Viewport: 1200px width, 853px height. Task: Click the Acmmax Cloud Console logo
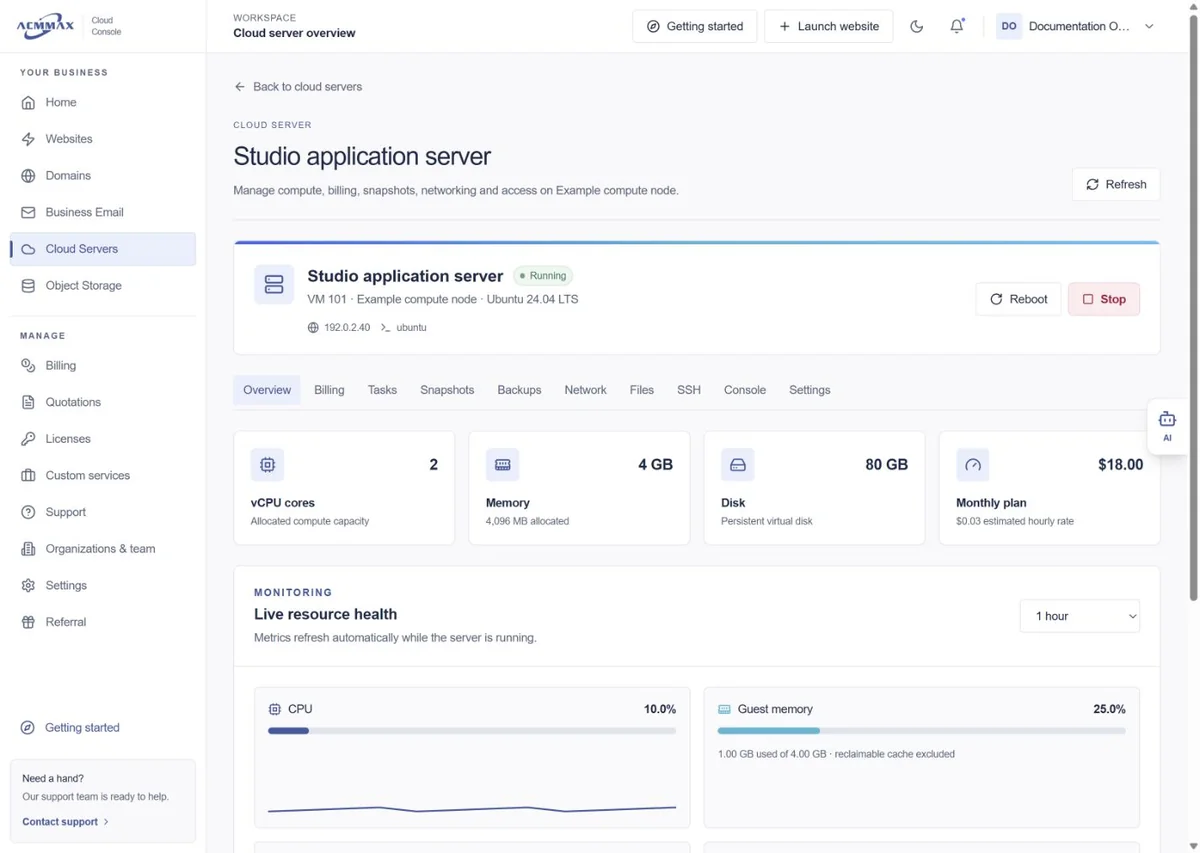tap(69, 26)
